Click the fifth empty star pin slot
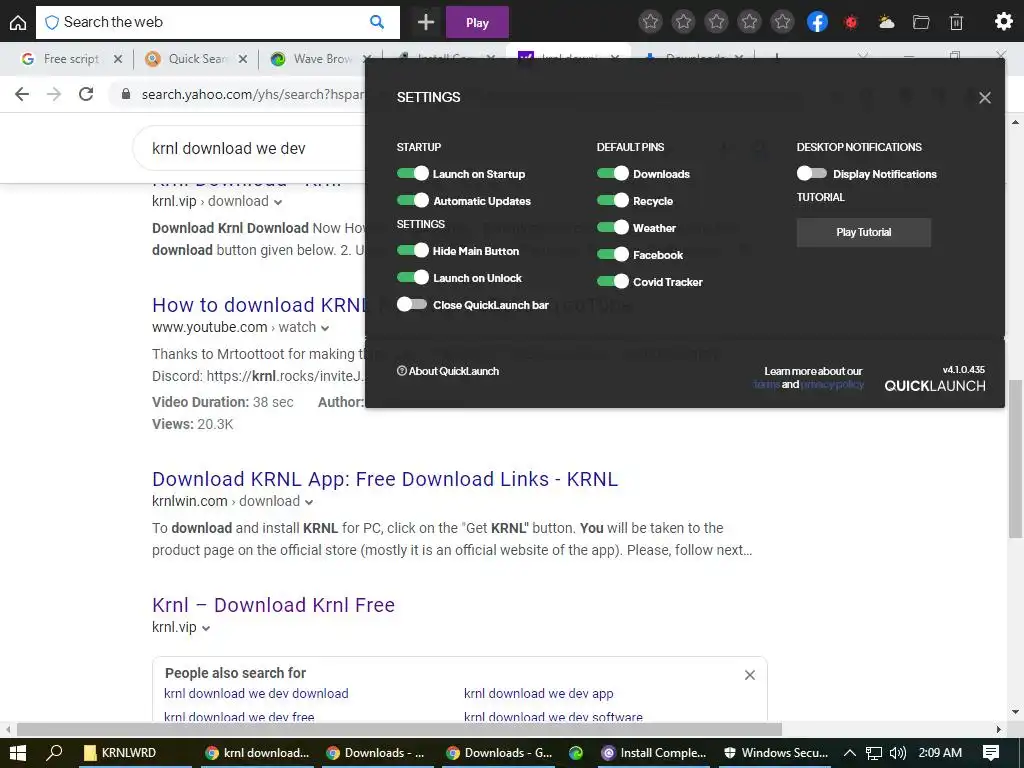 coord(782,22)
